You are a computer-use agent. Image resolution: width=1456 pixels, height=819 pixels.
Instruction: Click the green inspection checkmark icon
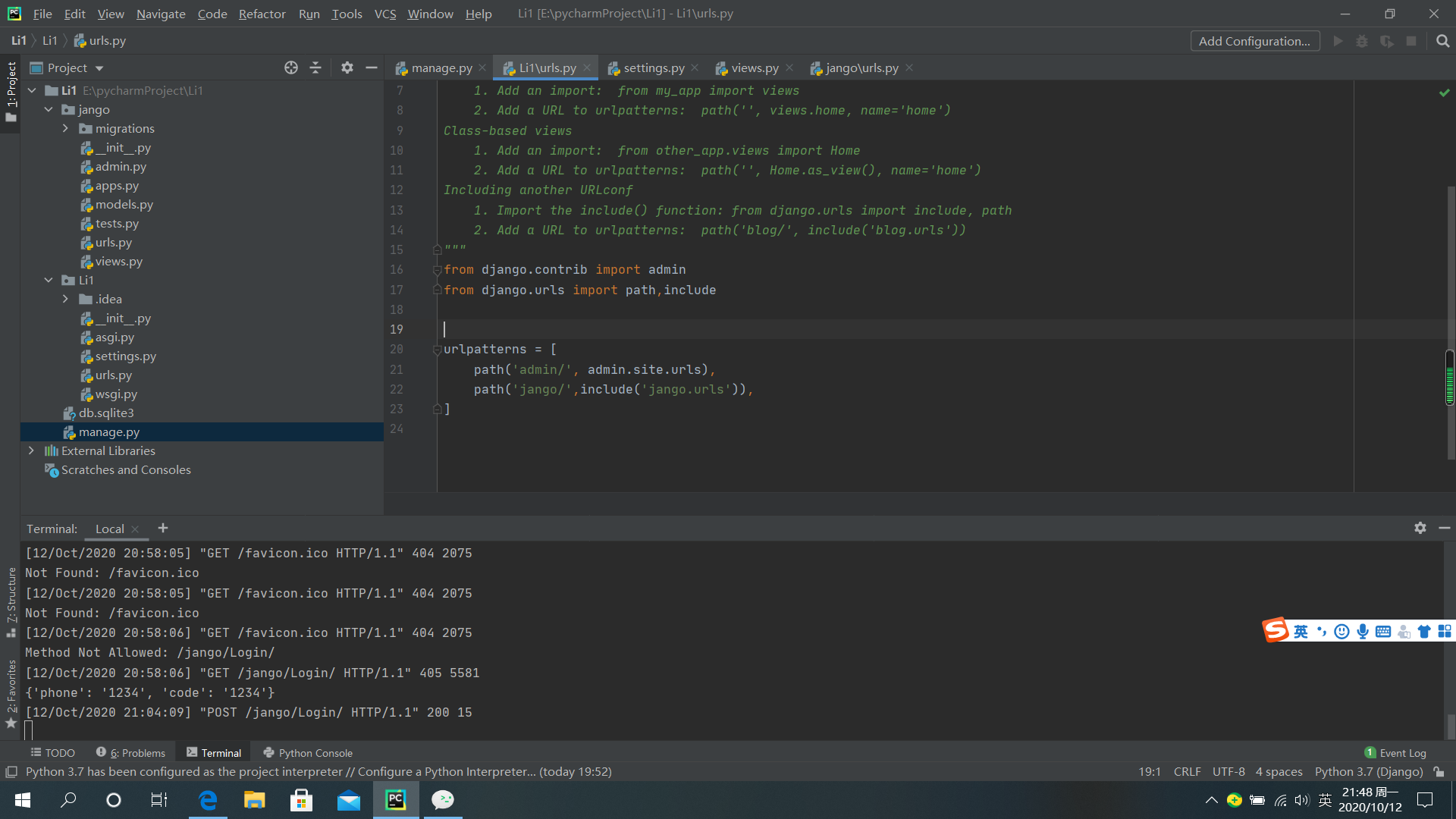1445,93
